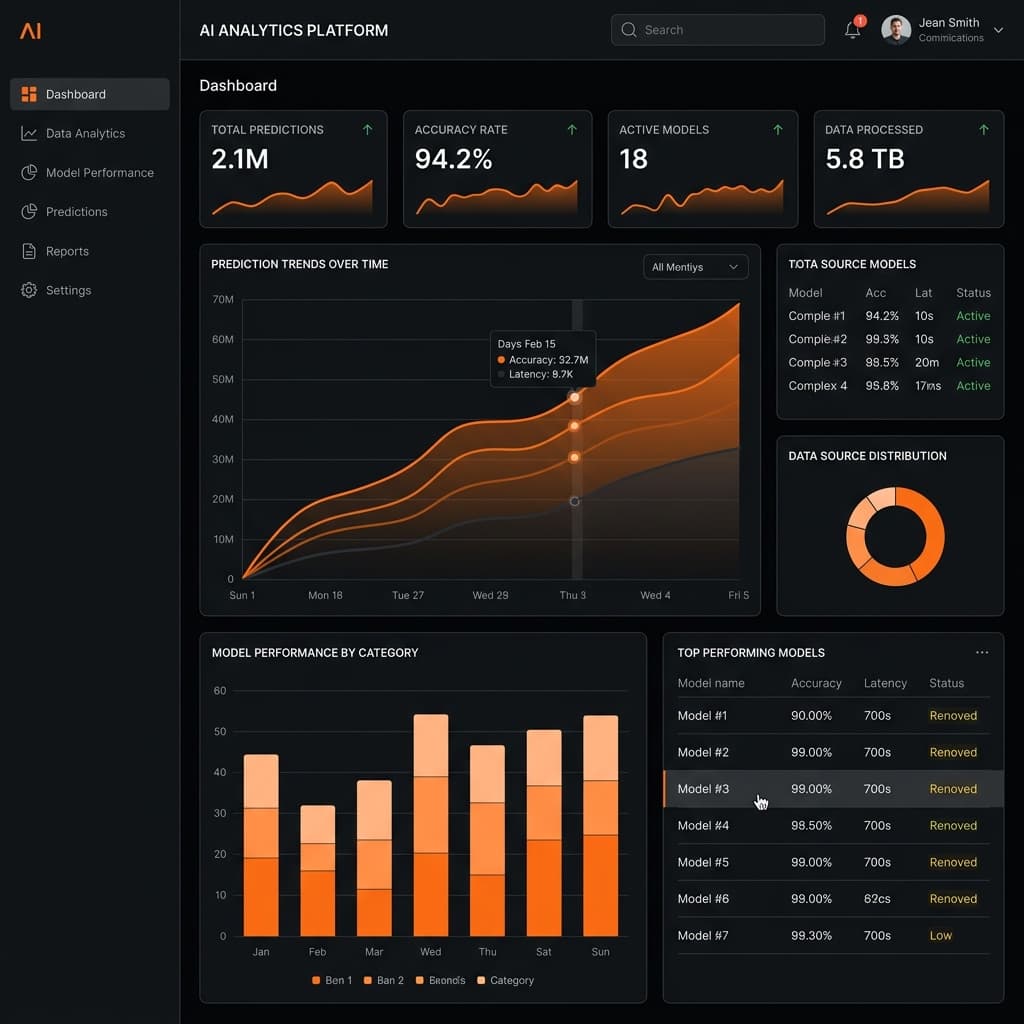
Task: Click the donut chart in Data Source Distribution
Action: [895, 536]
